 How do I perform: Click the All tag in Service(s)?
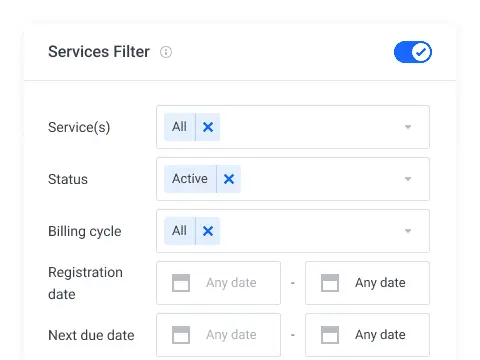(x=179, y=127)
